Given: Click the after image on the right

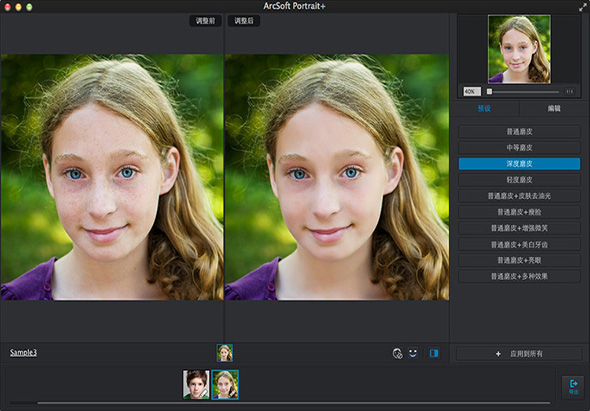Looking at the screenshot, I should click(x=337, y=177).
